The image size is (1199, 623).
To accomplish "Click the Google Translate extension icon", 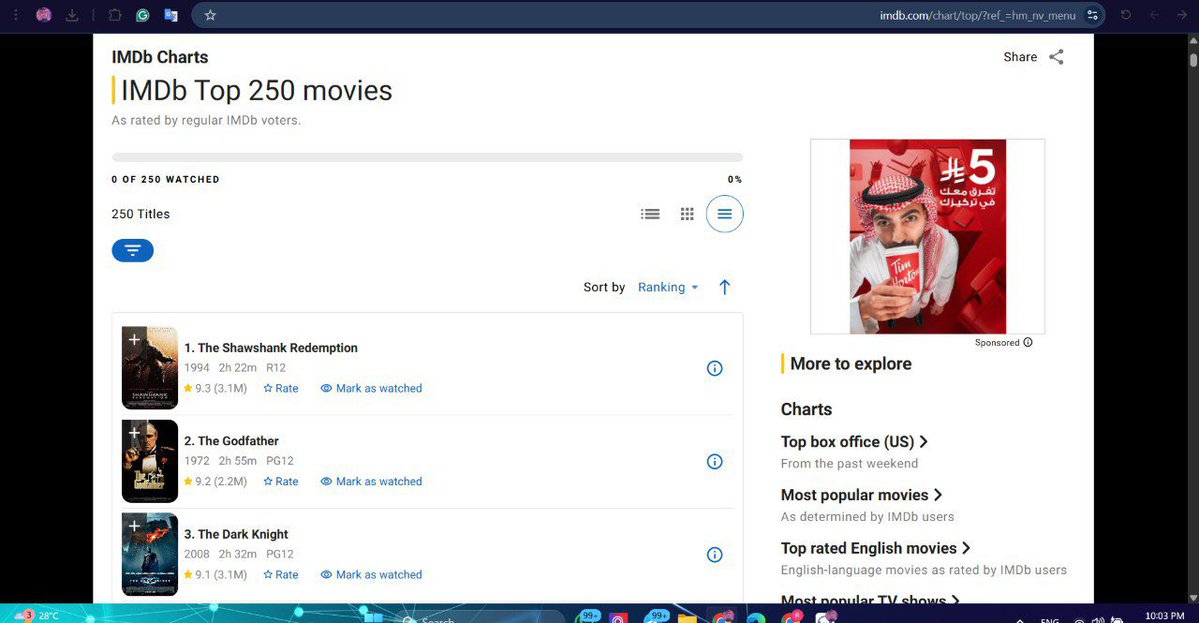I will 171,15.
